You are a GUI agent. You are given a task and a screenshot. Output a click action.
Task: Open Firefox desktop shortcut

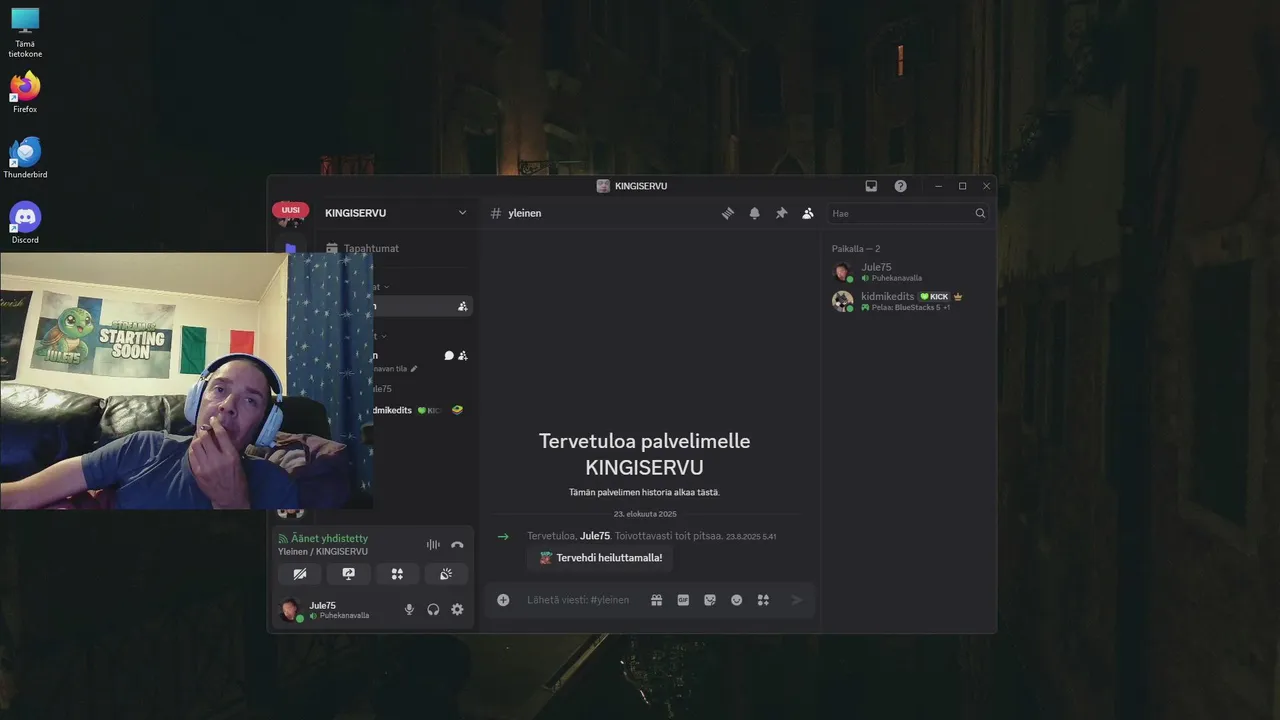pyautogui.click(x=25, y=92)
